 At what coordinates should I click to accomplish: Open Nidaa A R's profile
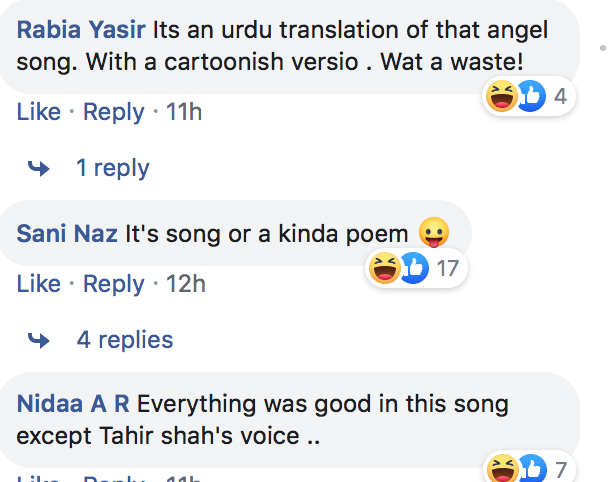point(73,404)
